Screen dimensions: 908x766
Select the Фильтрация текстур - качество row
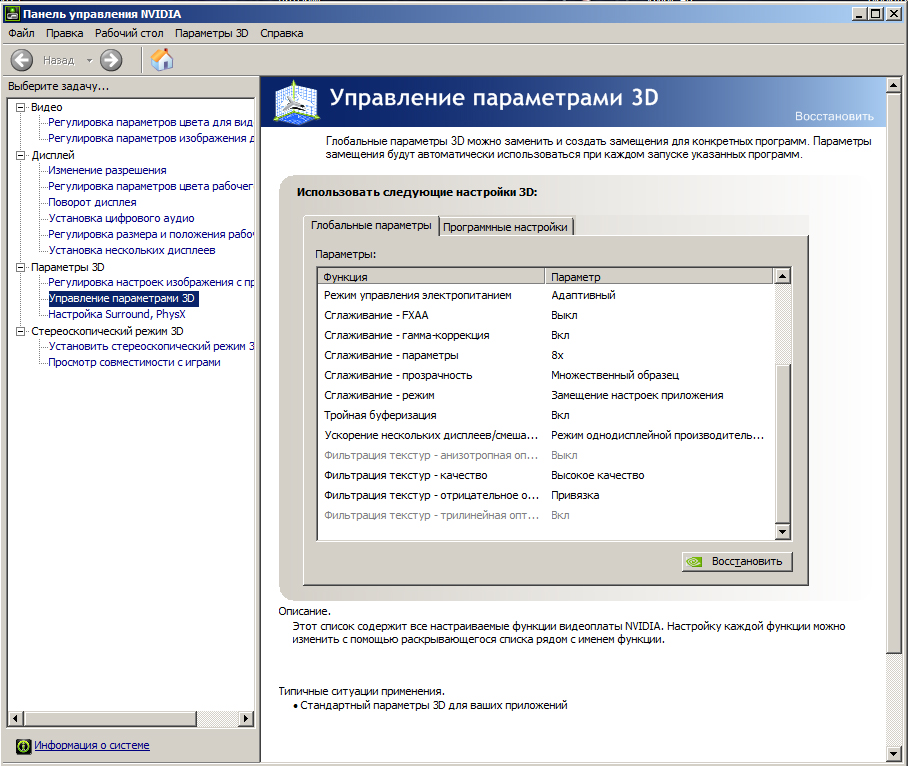pyautogui.click(x=545, y=475)
